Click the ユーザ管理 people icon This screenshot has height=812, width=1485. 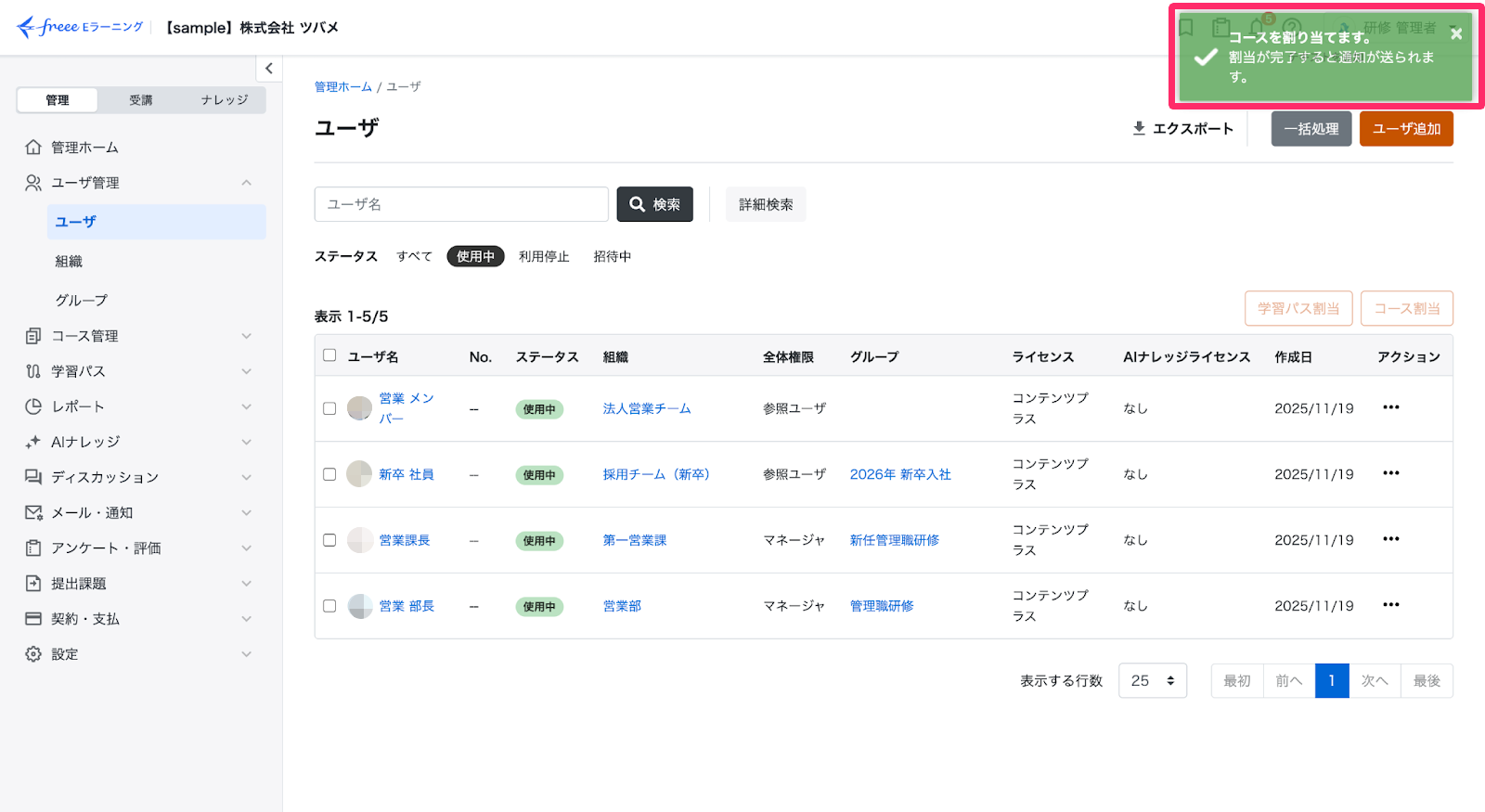33,183
